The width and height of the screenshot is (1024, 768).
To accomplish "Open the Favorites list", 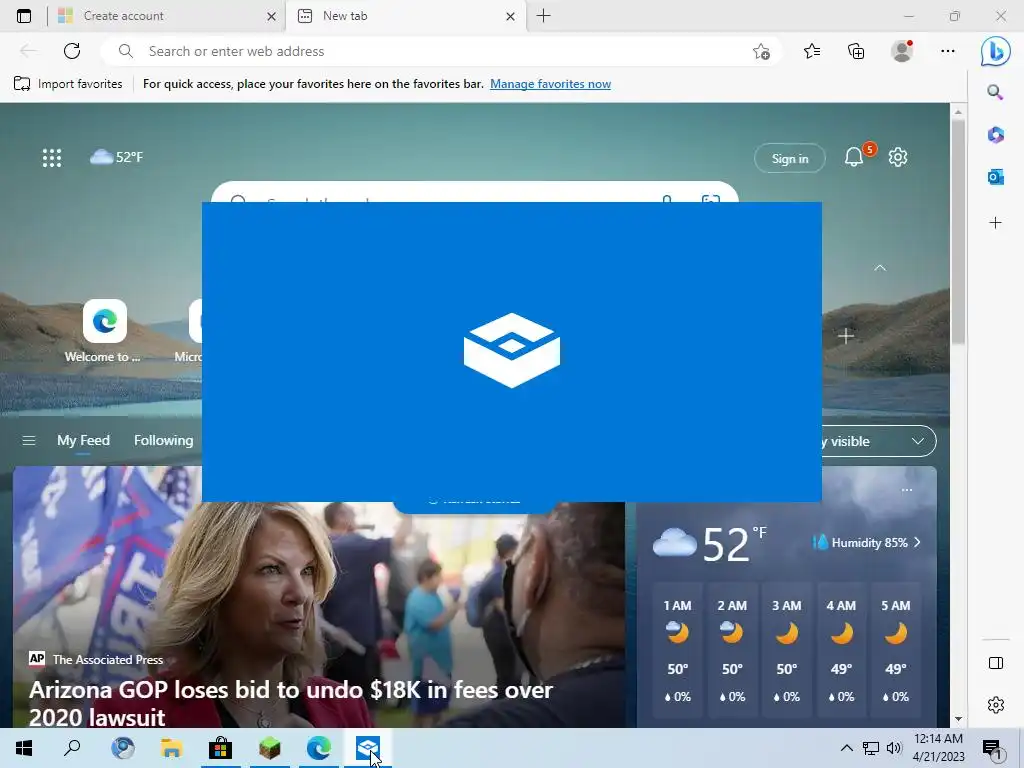I will point(812,51).
